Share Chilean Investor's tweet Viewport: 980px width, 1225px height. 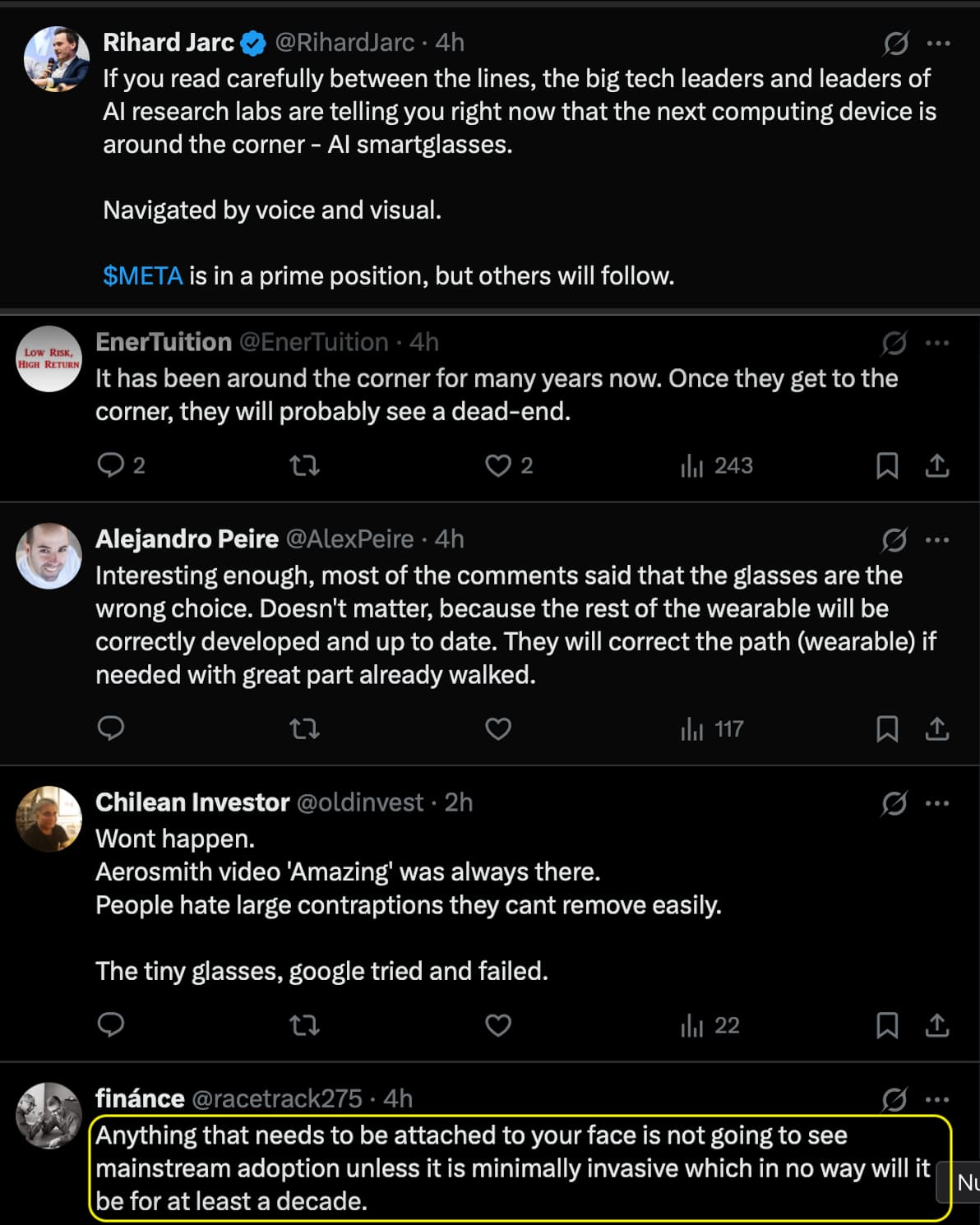[x=937, y=1025]
